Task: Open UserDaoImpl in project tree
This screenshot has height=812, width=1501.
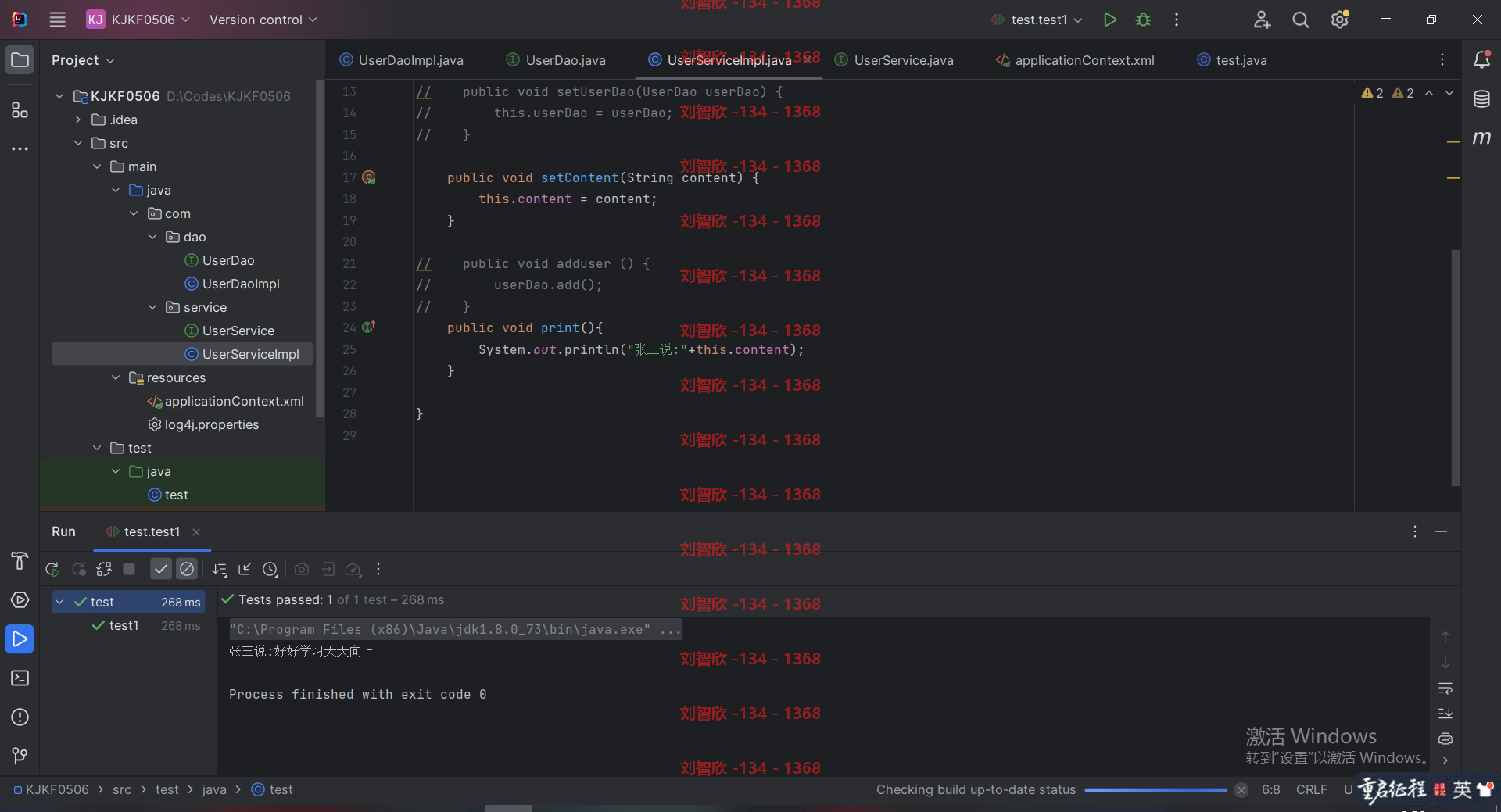Action: [232, 284]
